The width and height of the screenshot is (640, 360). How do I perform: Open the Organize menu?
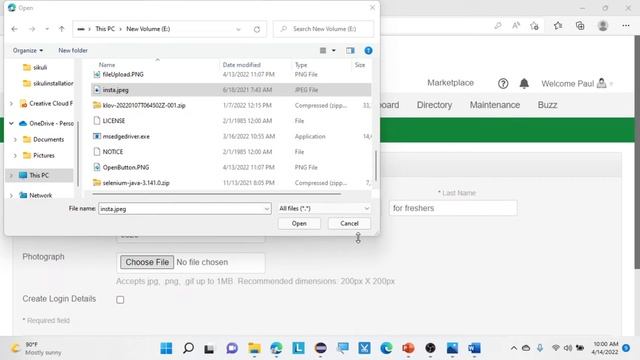(x=28, y=50)
